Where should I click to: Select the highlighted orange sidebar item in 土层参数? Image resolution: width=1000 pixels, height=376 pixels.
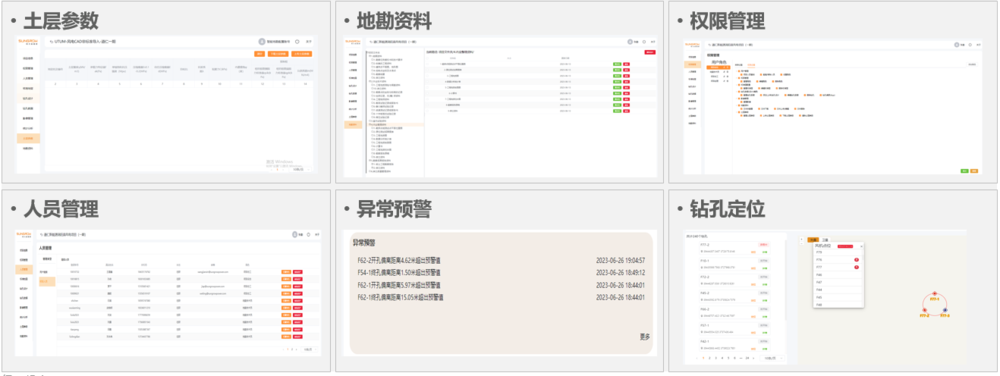pos(28,138)
